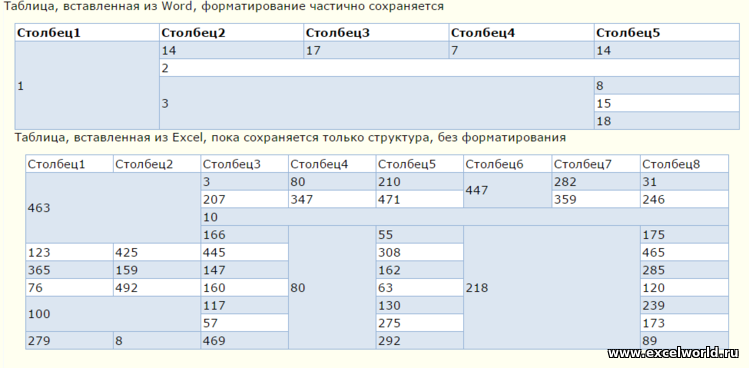Select the Столбец4 header in the Excel table
Image resolution: width=749 pixels, height=368 pixels.
(332, 164)
